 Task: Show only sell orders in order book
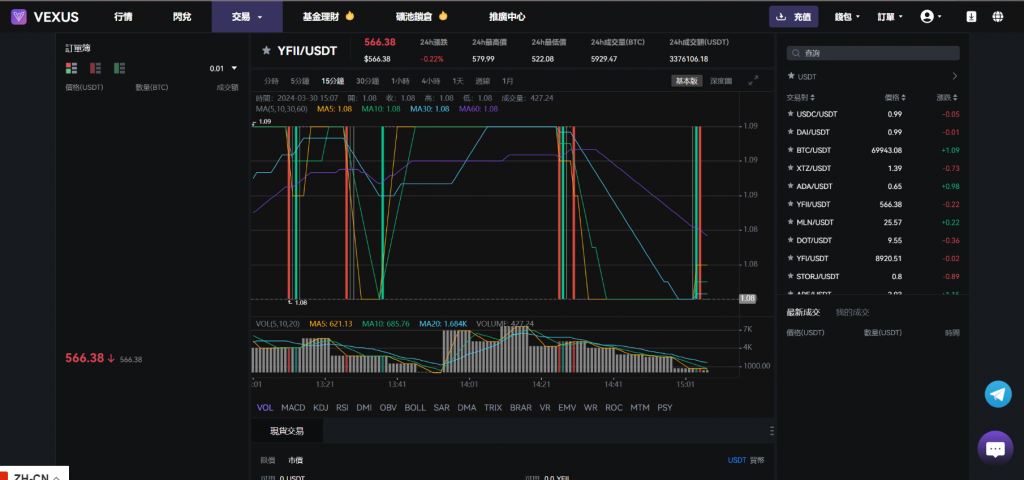pyautogui.click(x=95, y=68)
